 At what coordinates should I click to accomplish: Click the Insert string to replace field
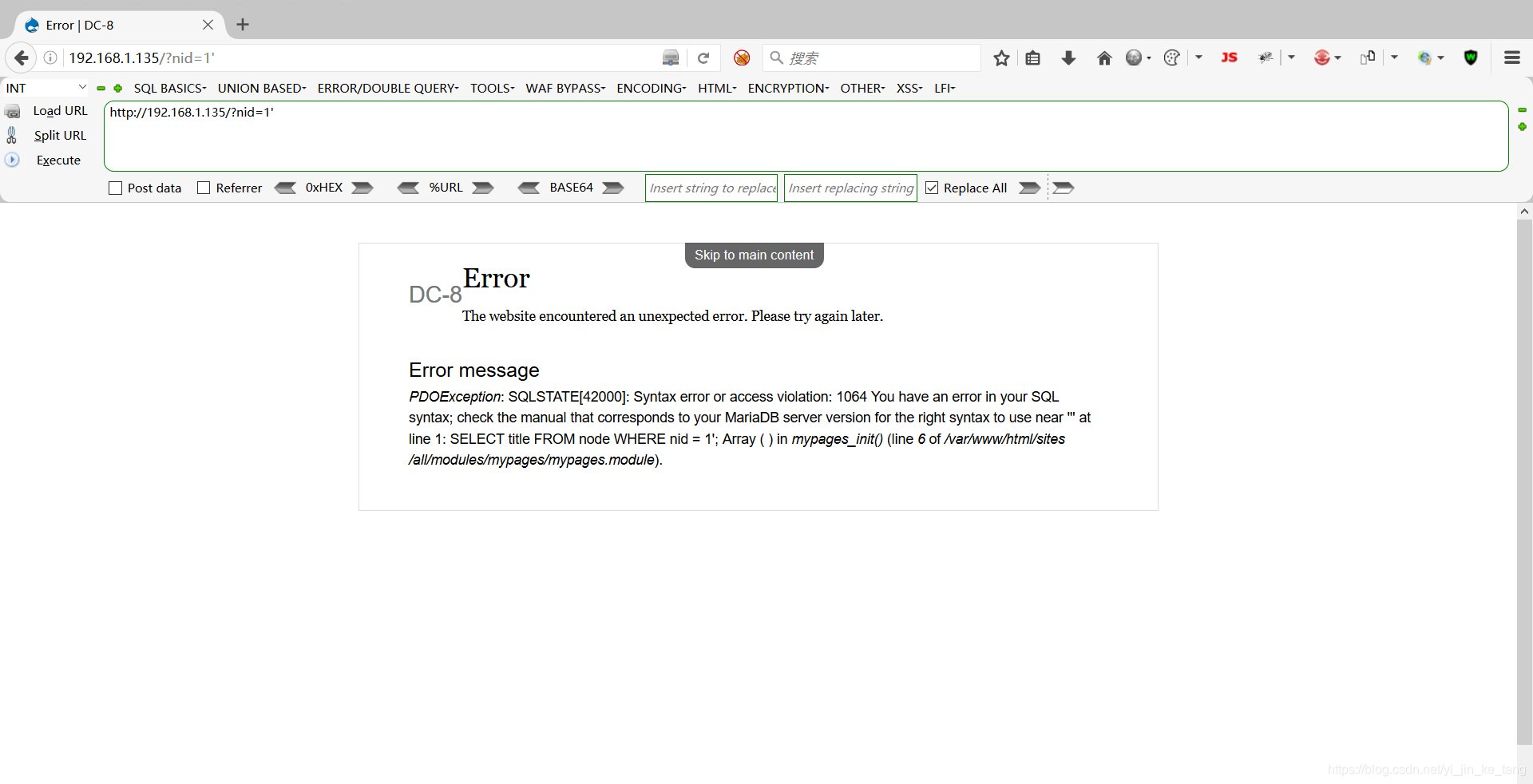tap(711, 188)
